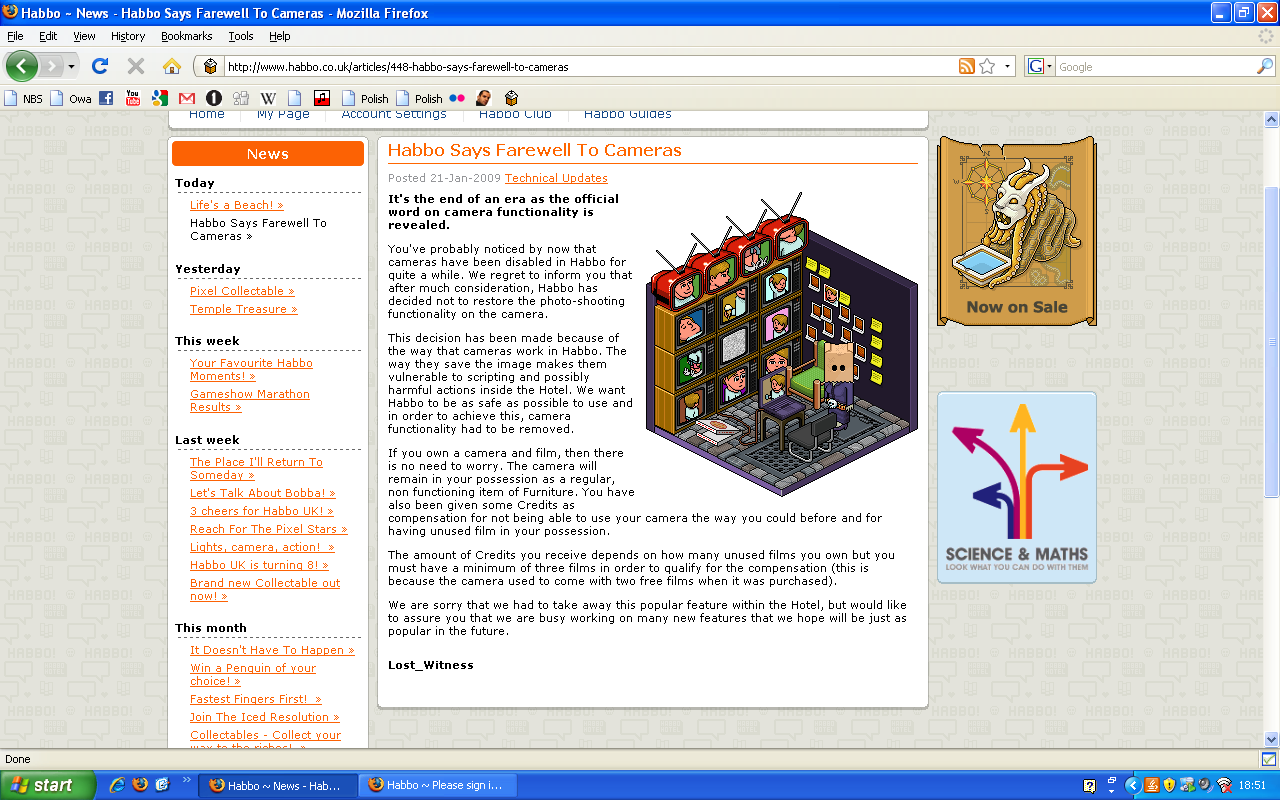Click the vertical page scrollbar thumb
Screen dimensions: 1280x800
pyautogui.click(x=1271, y=341)
